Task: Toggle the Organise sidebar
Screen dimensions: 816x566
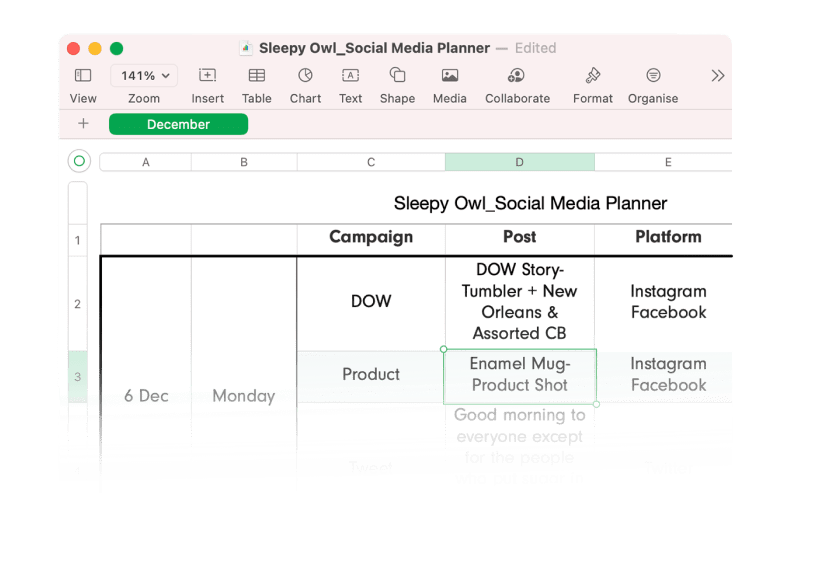Action: coord(653,76)
